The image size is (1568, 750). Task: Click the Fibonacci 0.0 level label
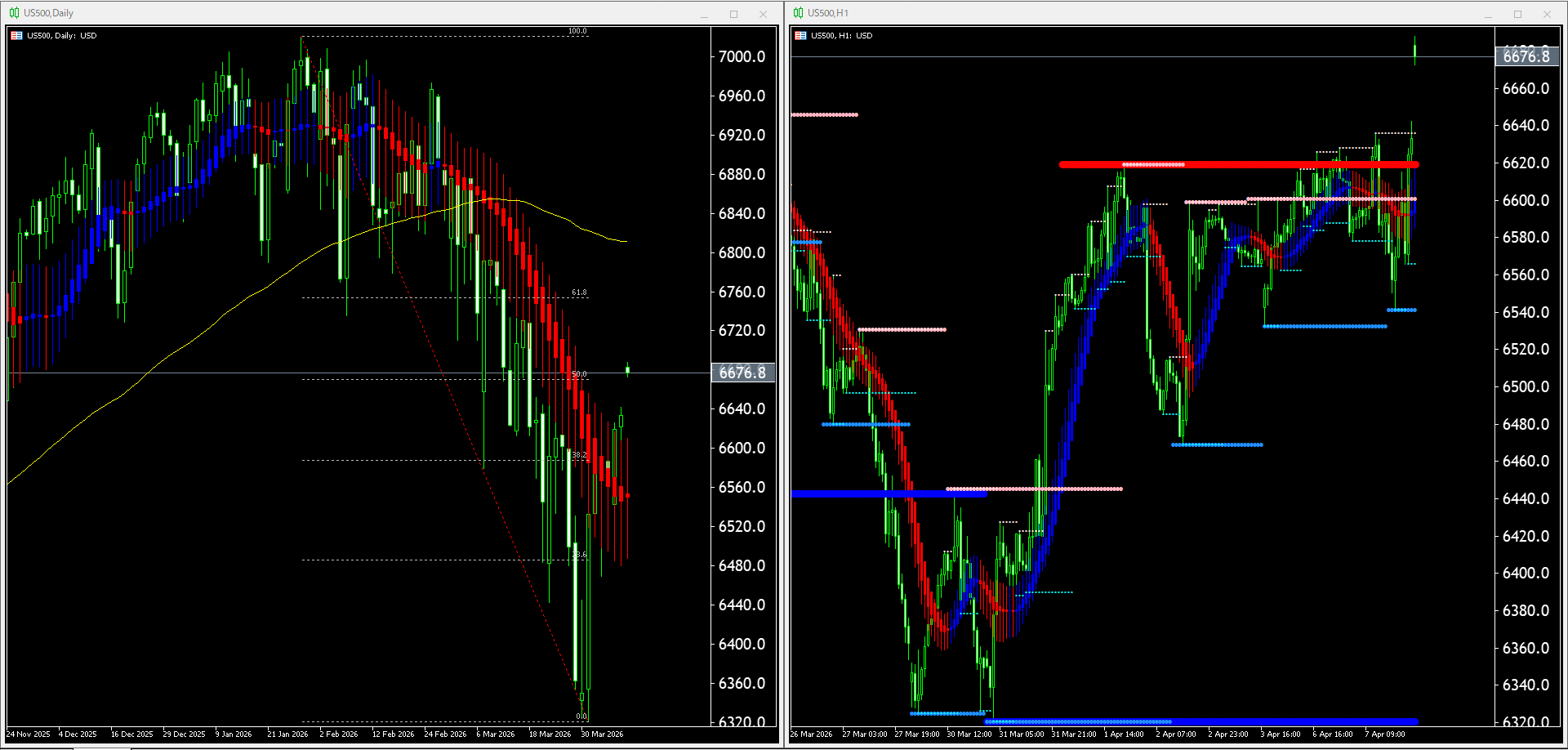point(581,716)
